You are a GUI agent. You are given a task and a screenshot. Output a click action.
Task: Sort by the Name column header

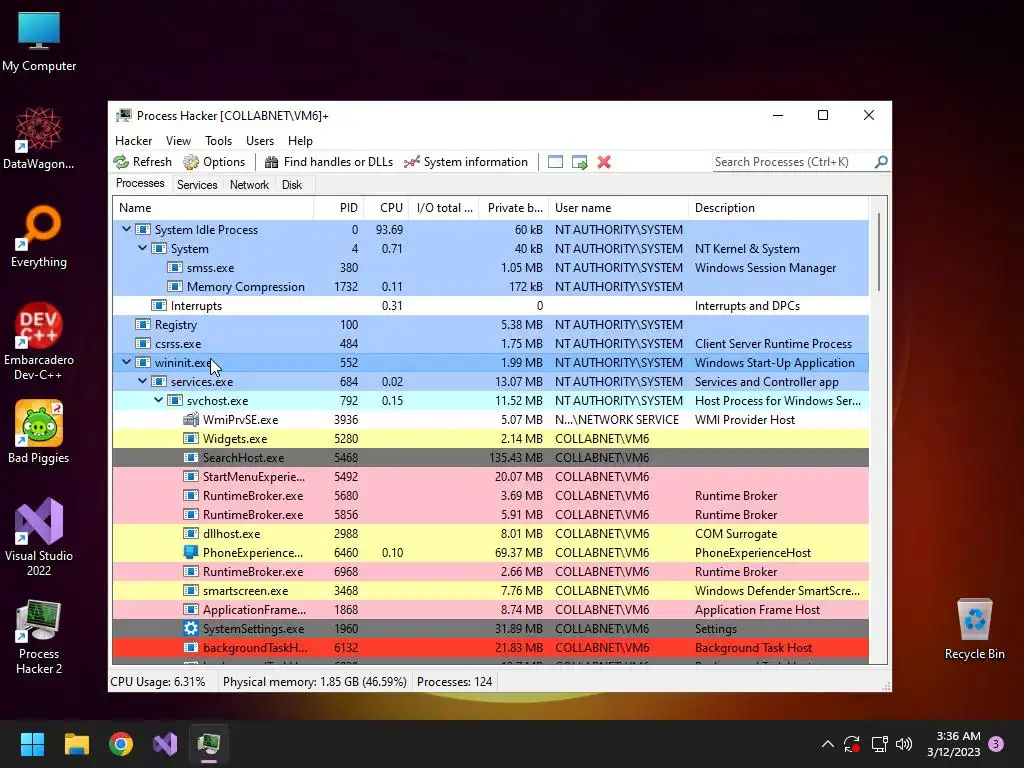click(x=214, y=208)
